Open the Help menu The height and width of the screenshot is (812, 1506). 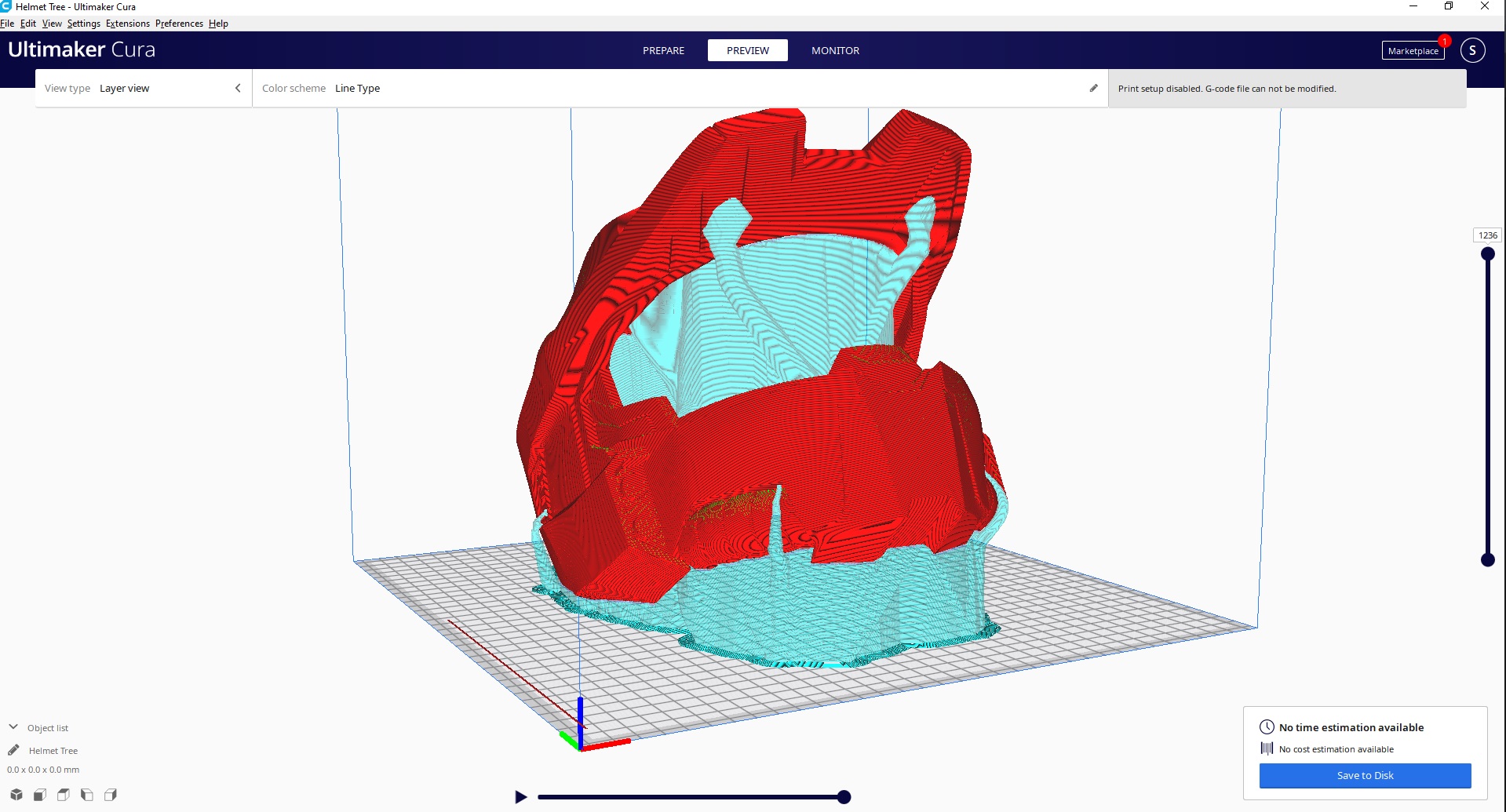218,24
